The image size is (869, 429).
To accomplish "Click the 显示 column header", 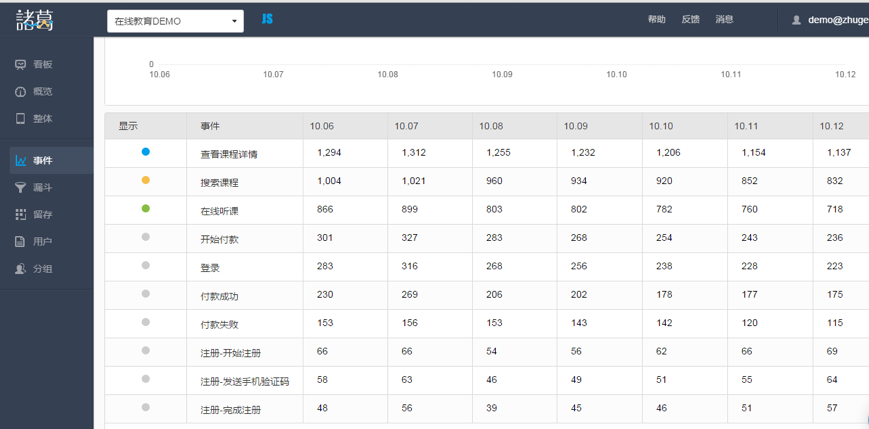I will coord(128,126).
